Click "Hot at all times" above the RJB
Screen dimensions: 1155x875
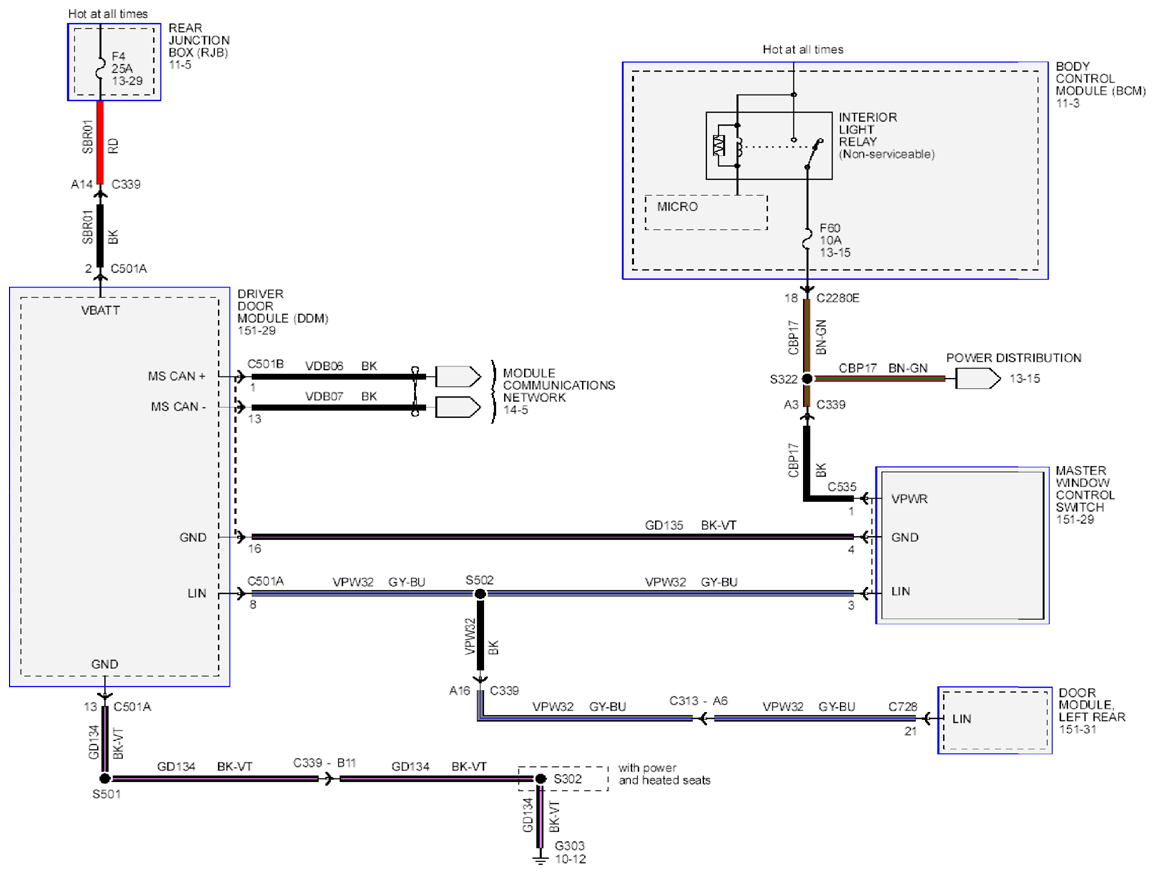click(108, 13)
